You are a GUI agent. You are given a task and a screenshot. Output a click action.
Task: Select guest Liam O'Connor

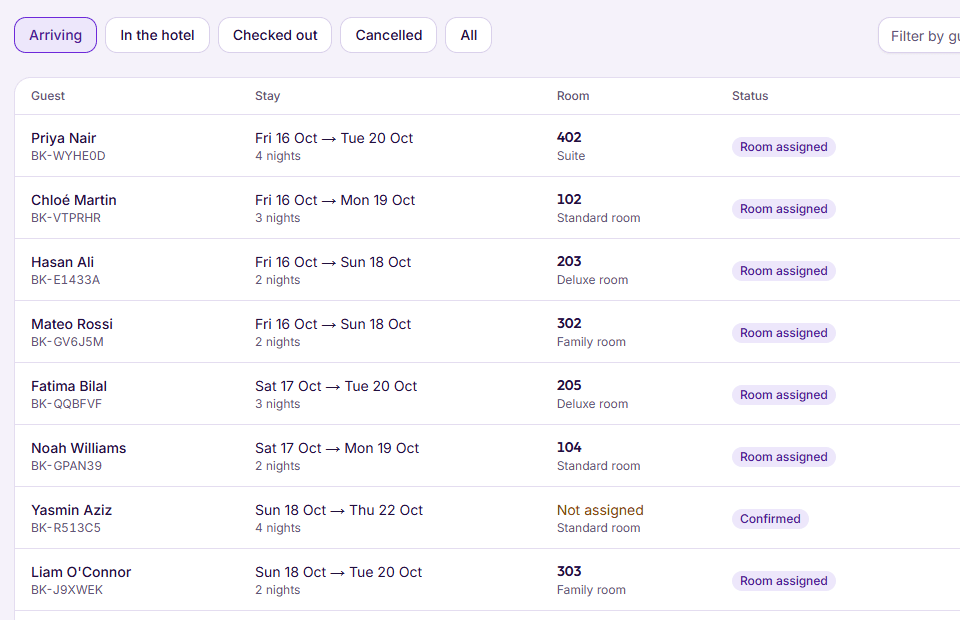pos(81,572)
